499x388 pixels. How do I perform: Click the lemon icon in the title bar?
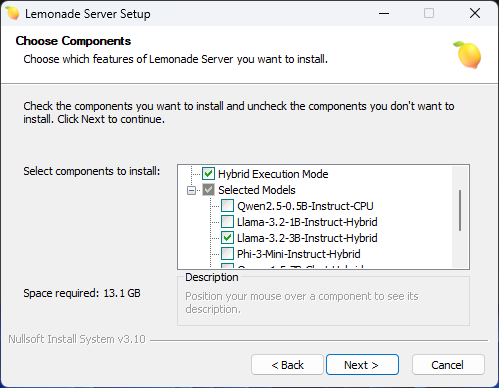click(x=13, y=13)
